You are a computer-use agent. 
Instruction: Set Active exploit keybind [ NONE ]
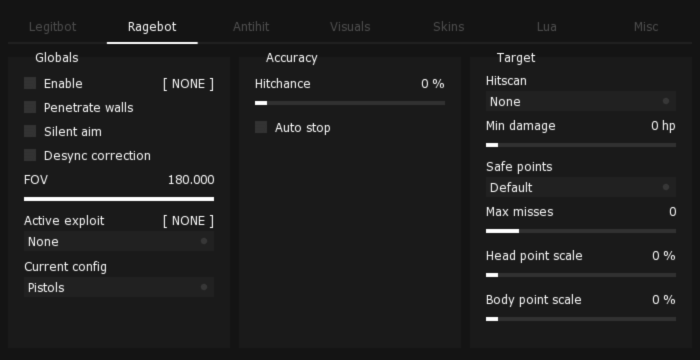point(188,221)
